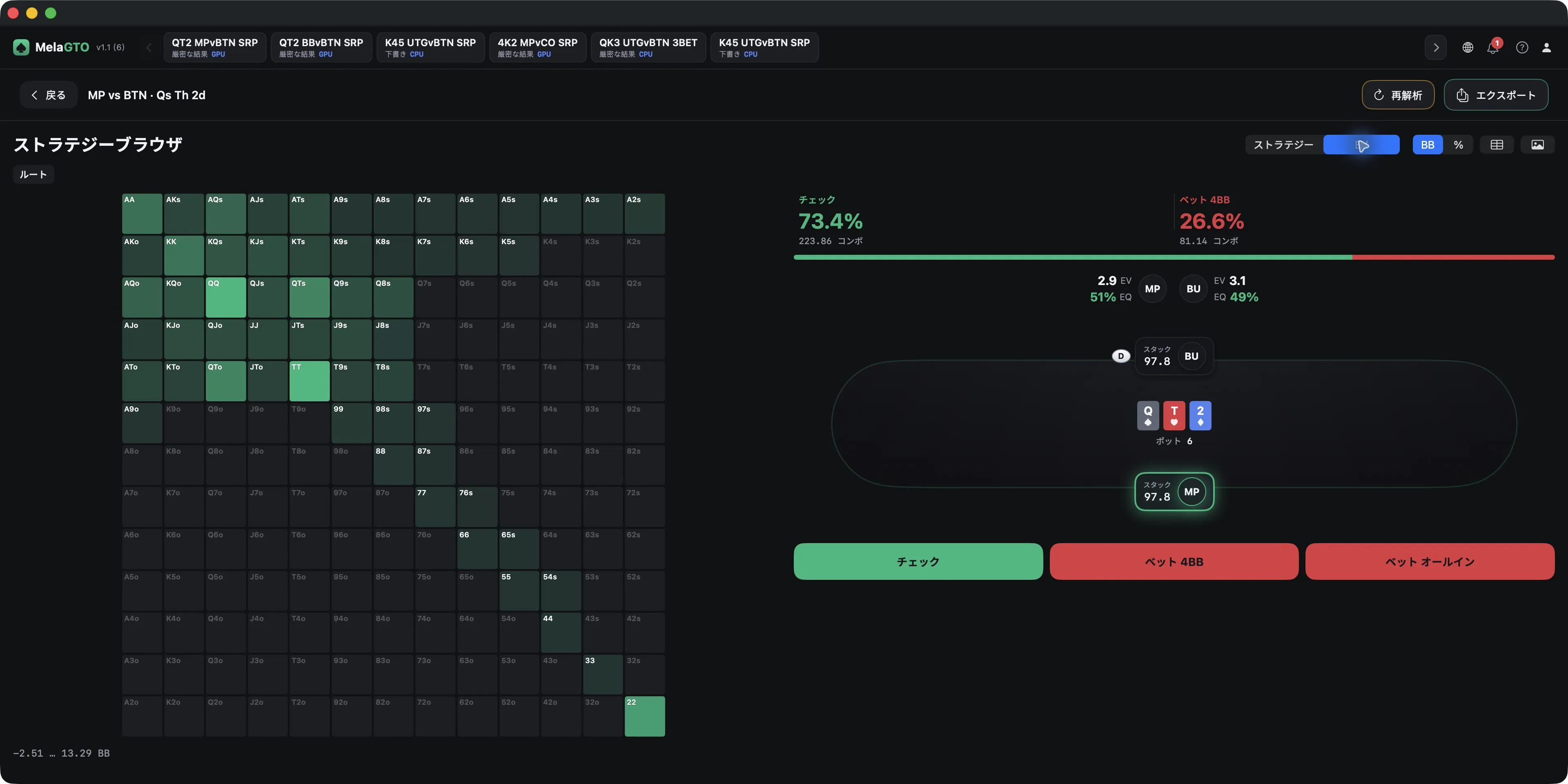
Task: Open notifications bell icon
Action: (1493, 47)
